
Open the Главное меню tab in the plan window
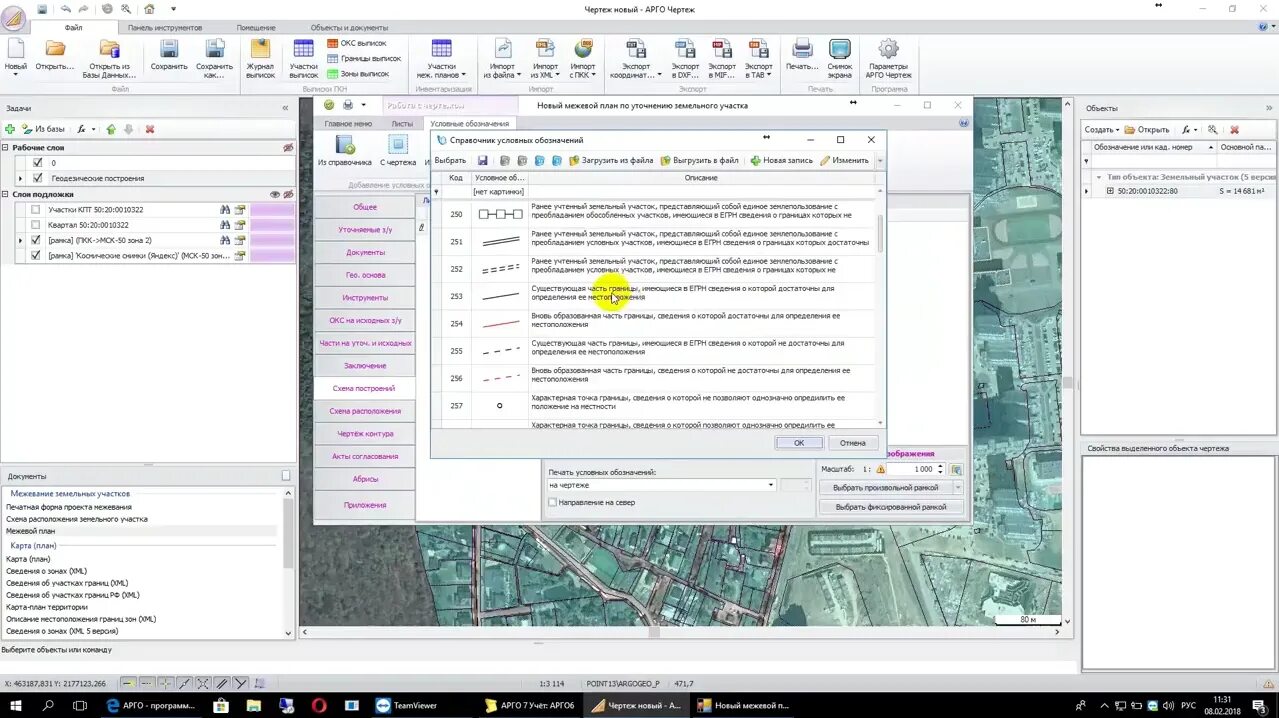pyautogui.click(x=348, y=123)
